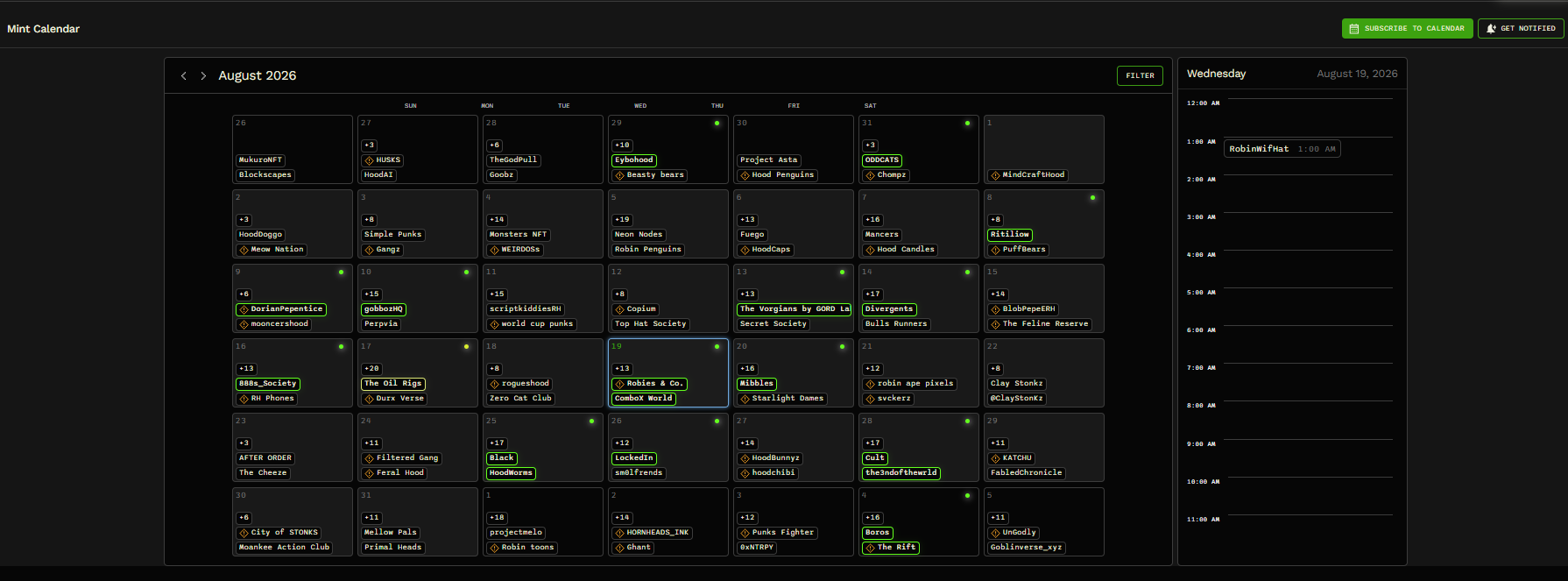Screen dimensions: 1568x581
Task: Open the the3ndofthewrld event chip
Action: coord(901,473)
